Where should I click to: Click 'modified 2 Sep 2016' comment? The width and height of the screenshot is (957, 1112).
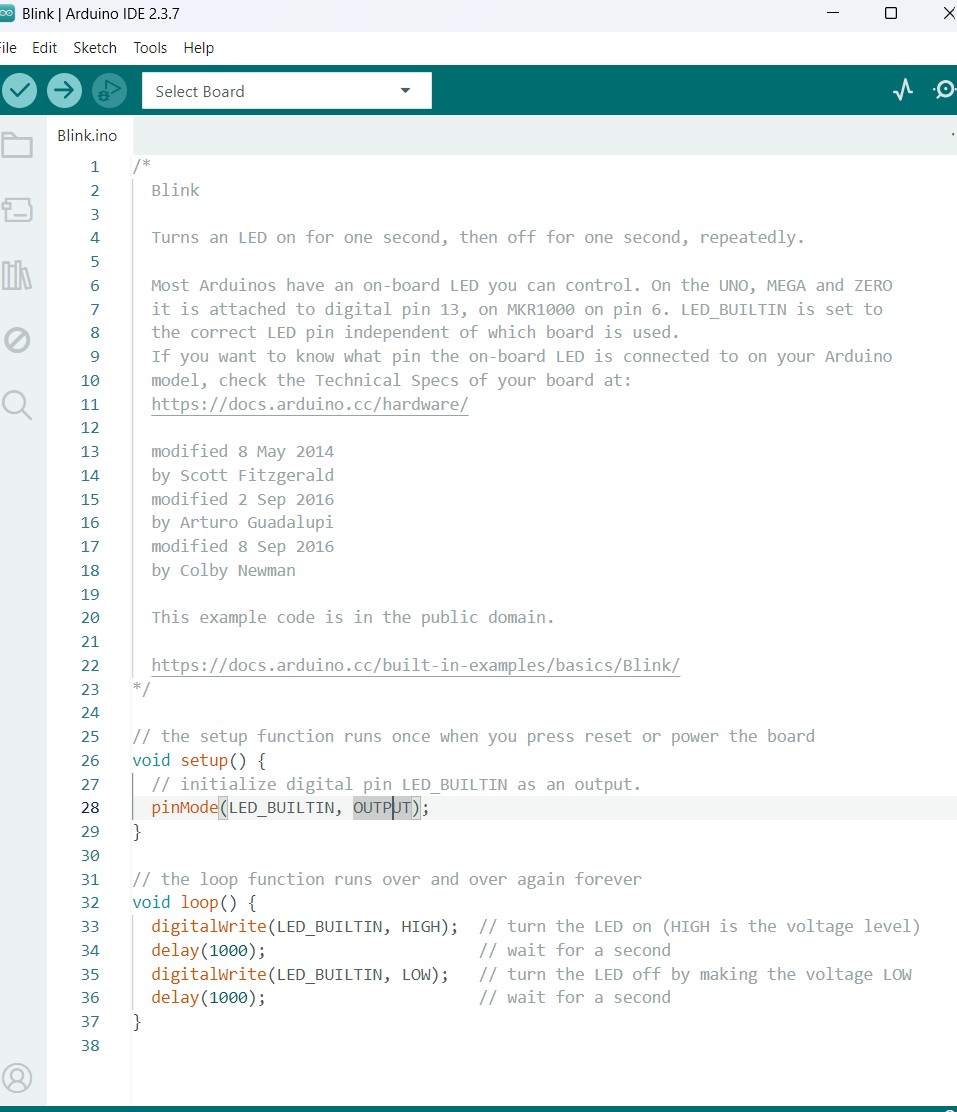(242, 499)
